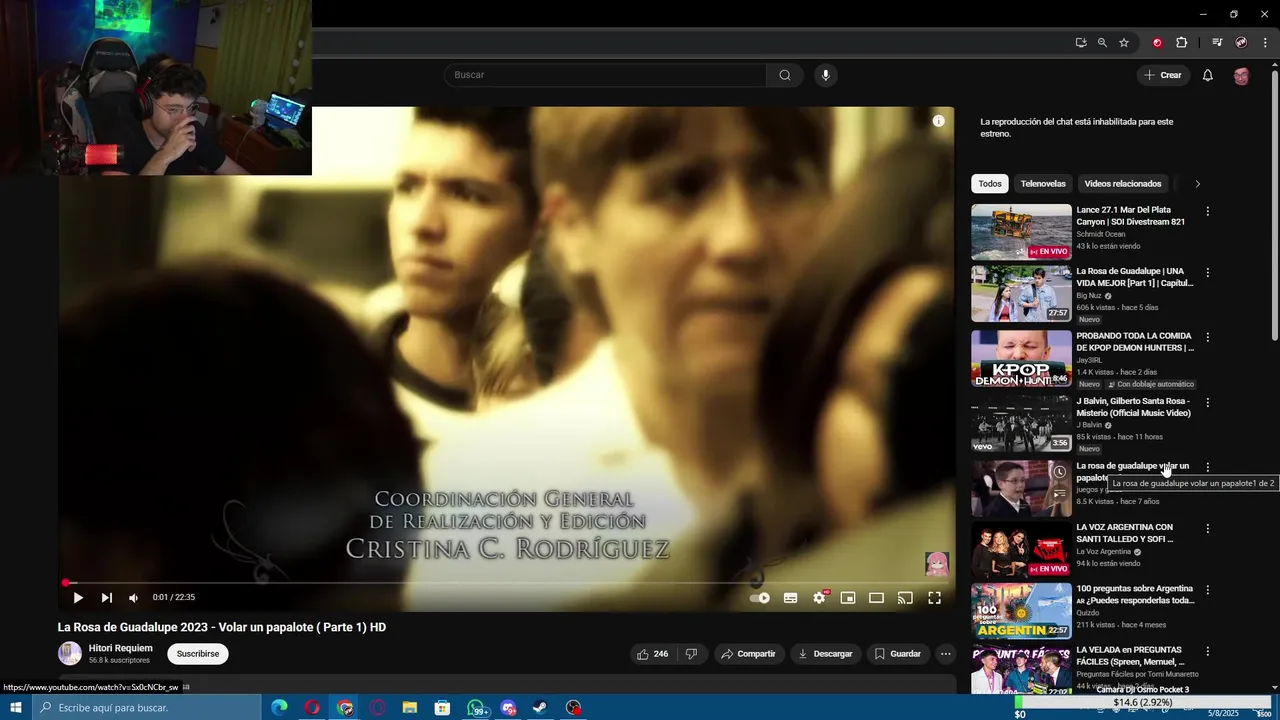The width and height of the screenshot is (1280, 720).
Task: Select the Videos relacionados chip
Action: [1123, 184]
